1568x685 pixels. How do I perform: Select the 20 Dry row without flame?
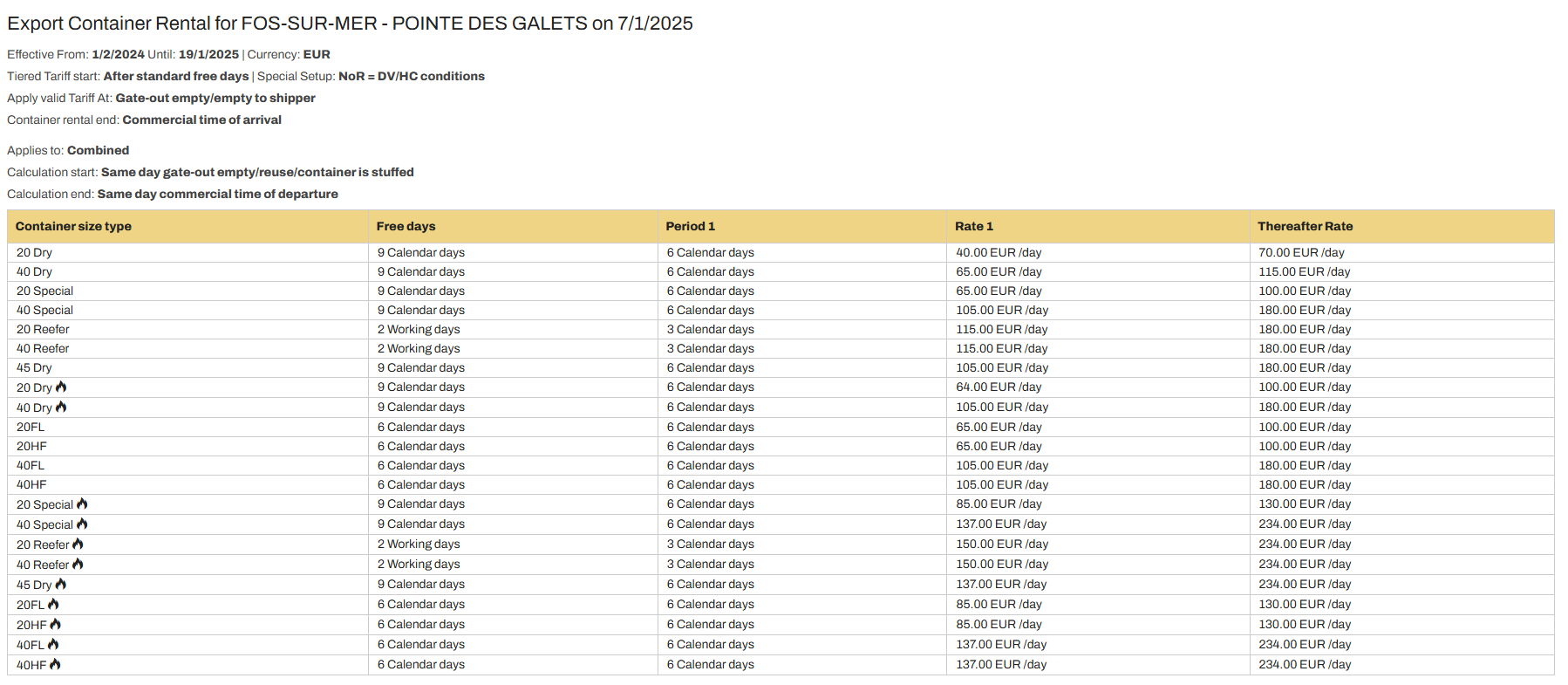[x=34, y=252]
